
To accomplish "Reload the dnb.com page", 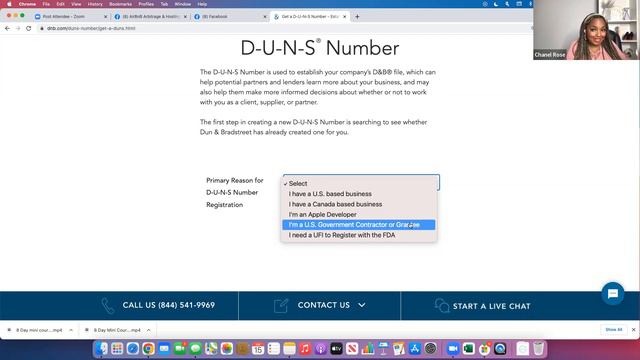I will click(x=29, y=29).
